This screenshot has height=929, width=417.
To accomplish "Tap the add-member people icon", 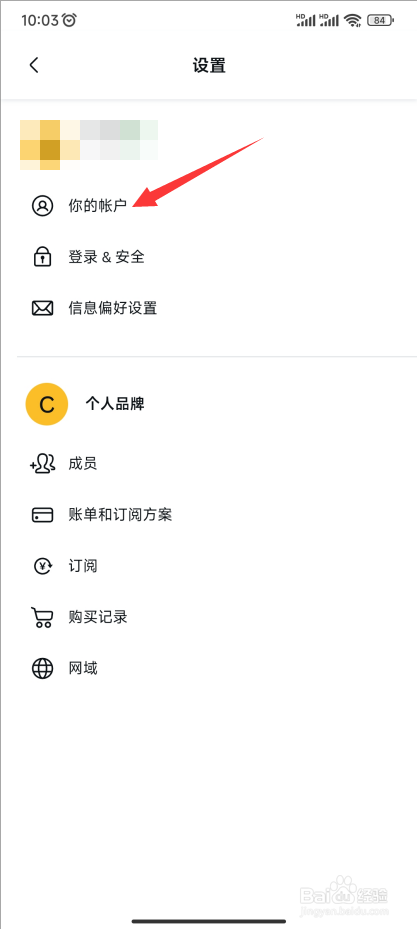I will 42,463.
